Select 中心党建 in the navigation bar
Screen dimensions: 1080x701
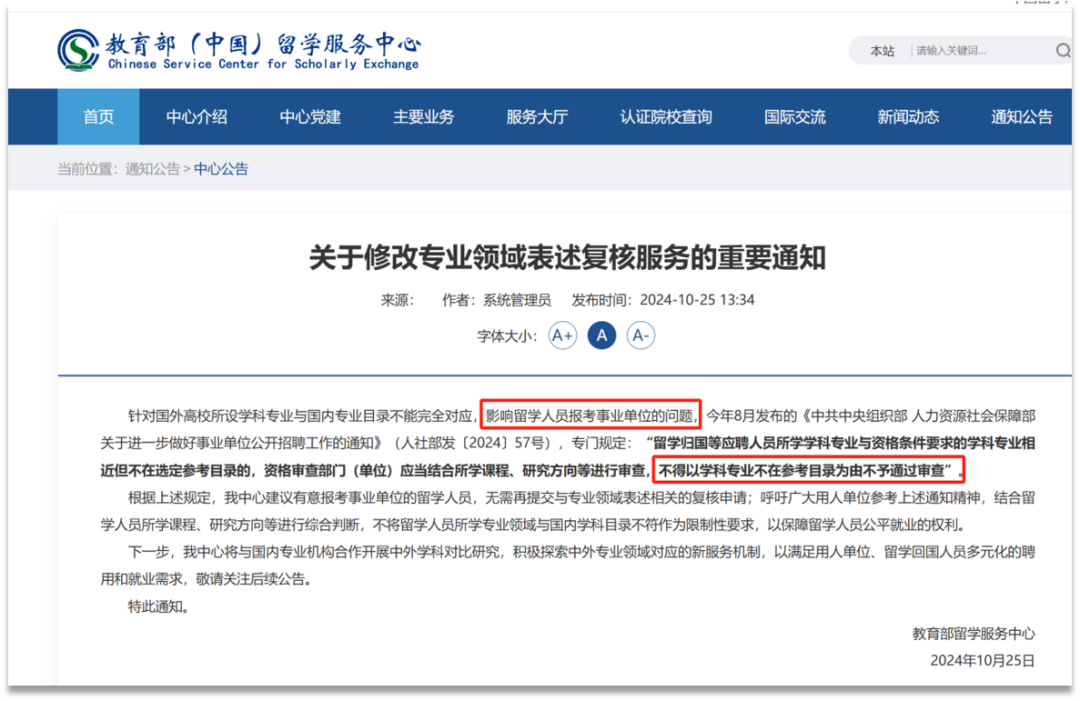310,117
